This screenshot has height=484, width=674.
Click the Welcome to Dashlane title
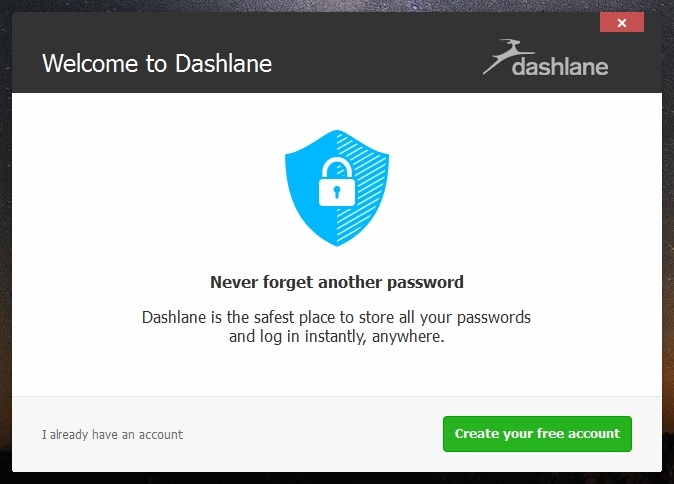point(157,64)
